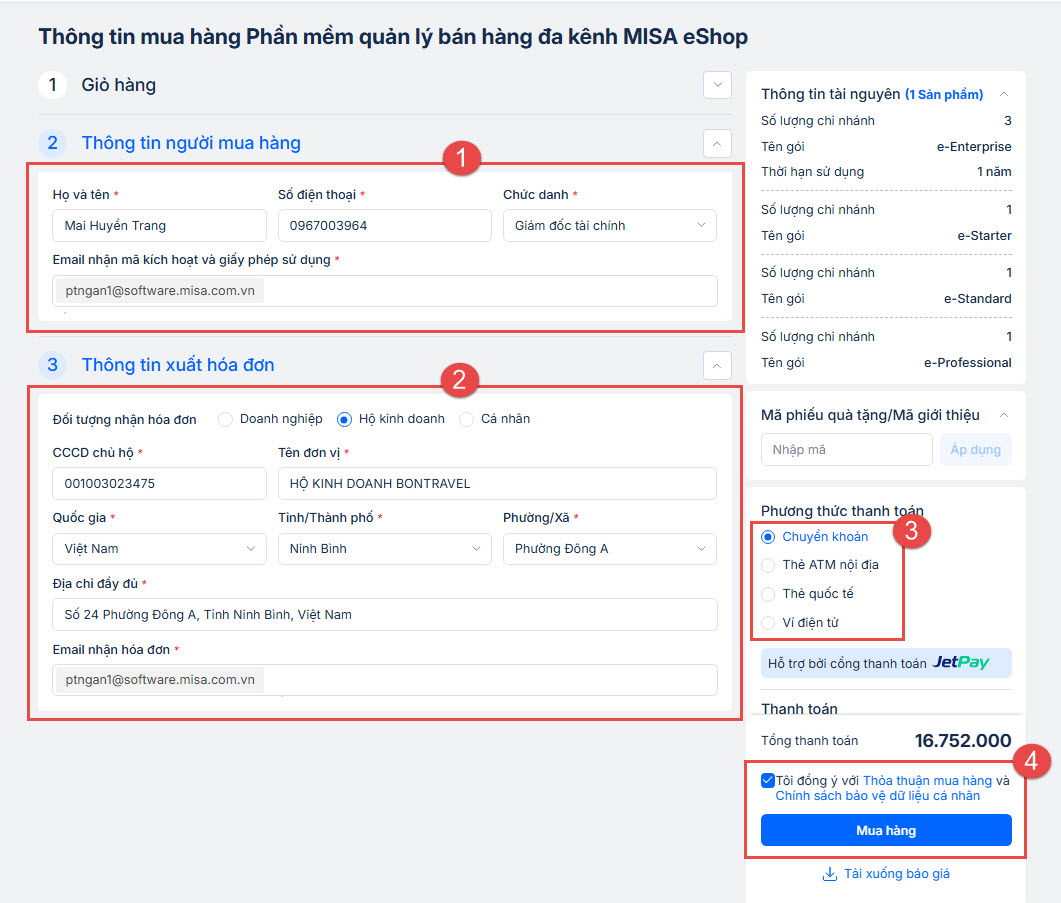Click the download icon beside Tải xuống báo giá
Viewport: 1061px width, 903px height.
point(829,874)
